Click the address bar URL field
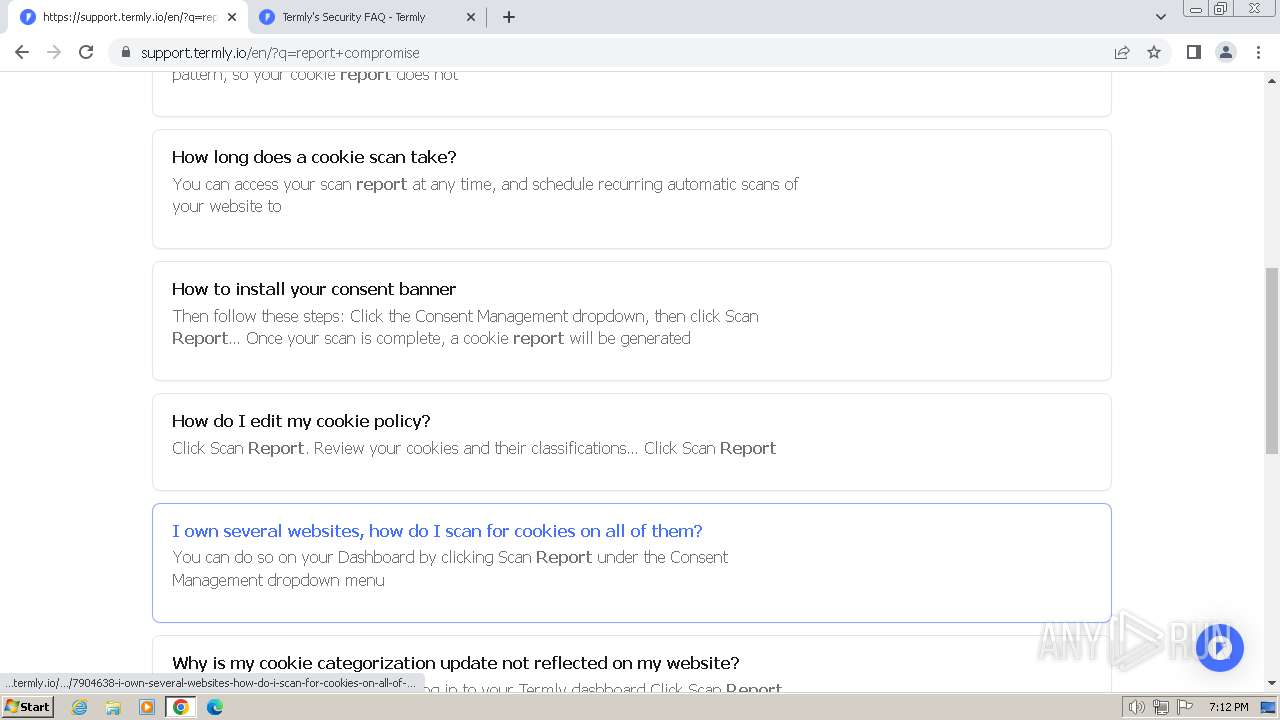1280x720 pixels. pos(620,52)
